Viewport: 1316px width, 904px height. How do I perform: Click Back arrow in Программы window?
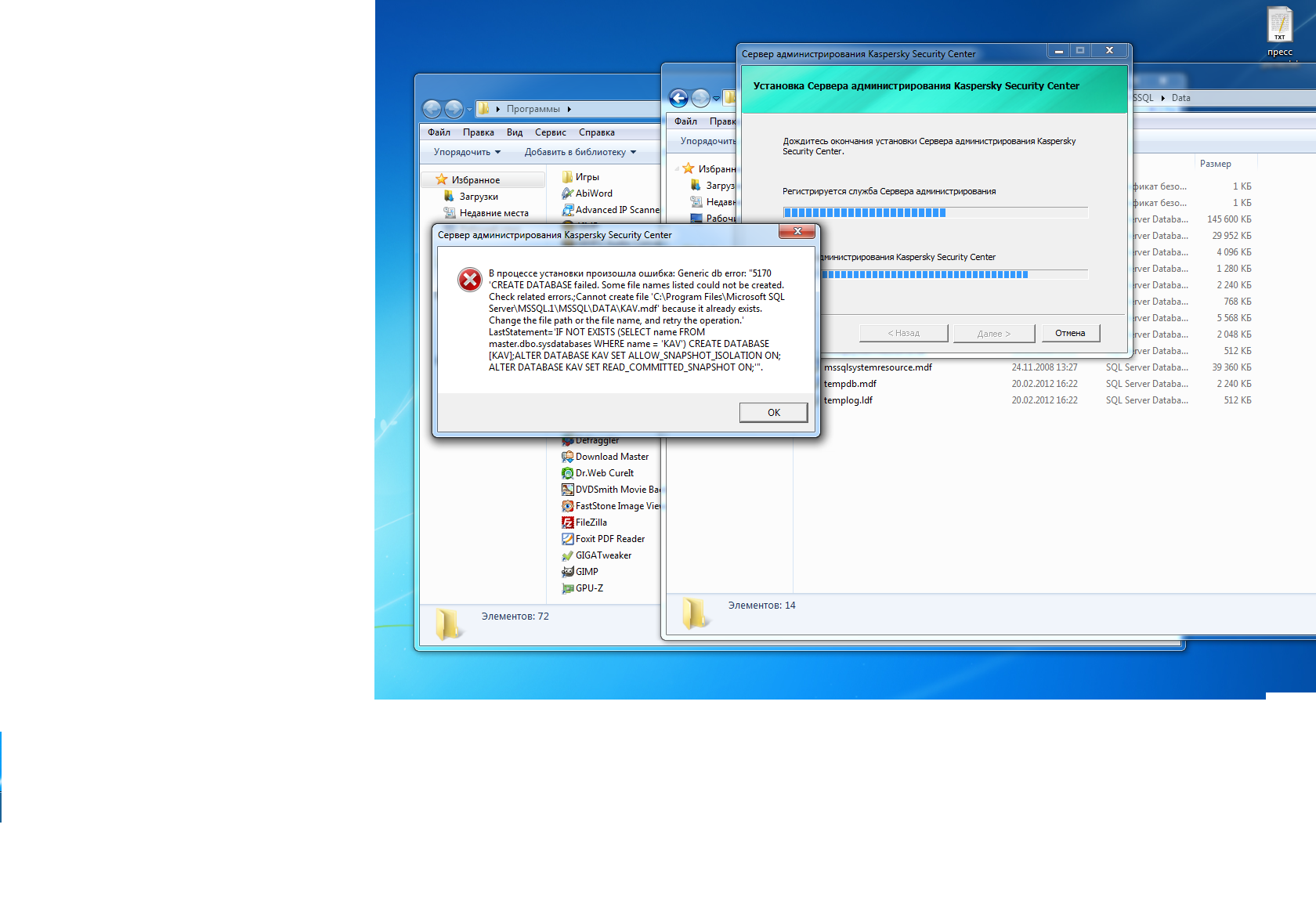(x=432, y=109)
